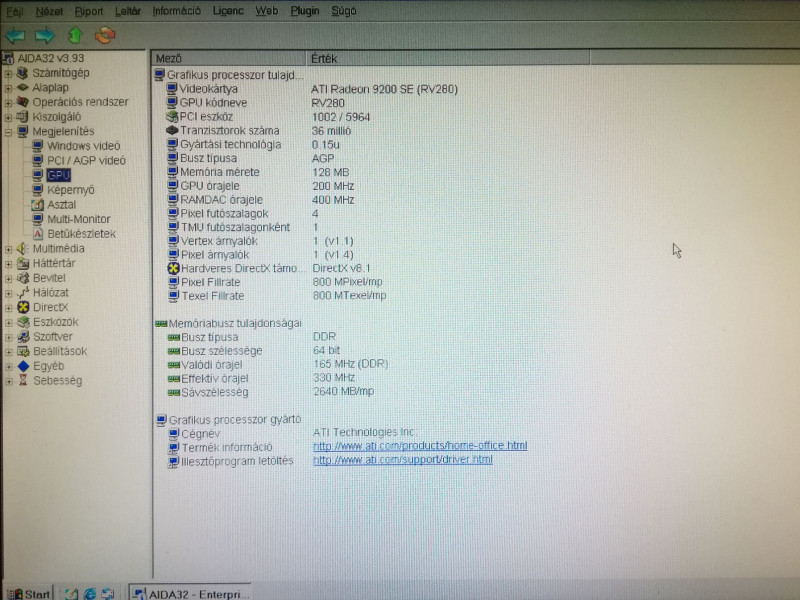This screenshot has width=800, height=600.
Task: Click the Számítógép computer icon
Action: pyautogui.click(x=22, y=73)
